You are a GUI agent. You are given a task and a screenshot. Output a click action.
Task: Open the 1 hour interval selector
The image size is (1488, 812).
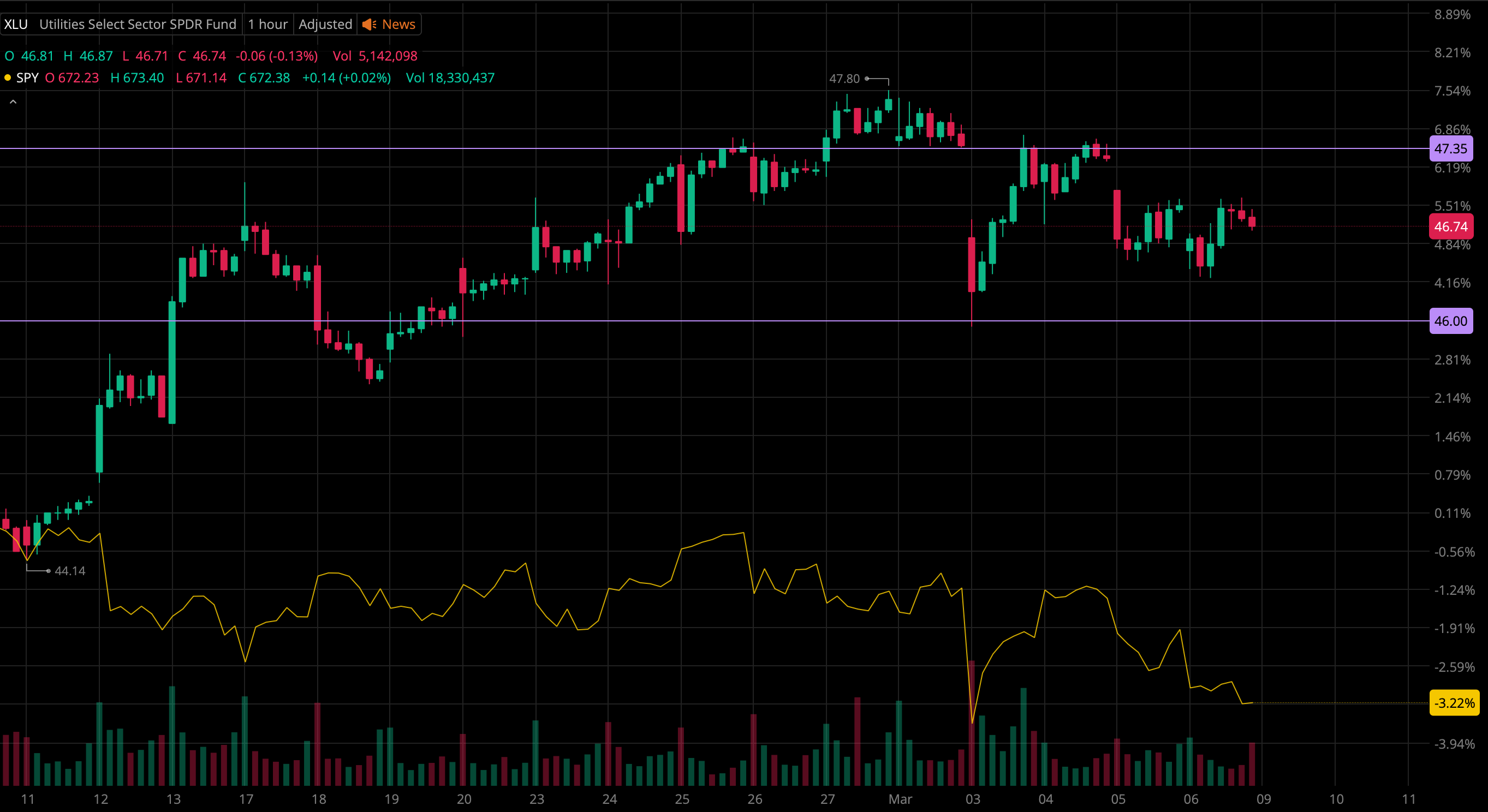click(x=267, y=24)
